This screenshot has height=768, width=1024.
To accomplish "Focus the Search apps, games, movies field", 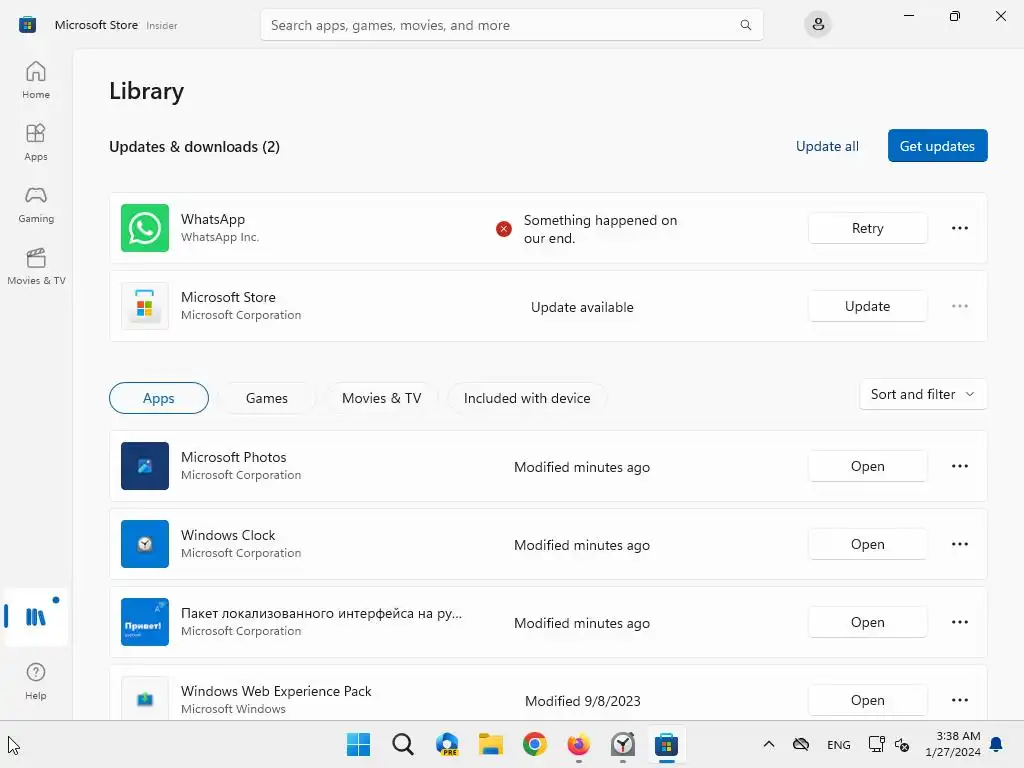I will [511, 25].
